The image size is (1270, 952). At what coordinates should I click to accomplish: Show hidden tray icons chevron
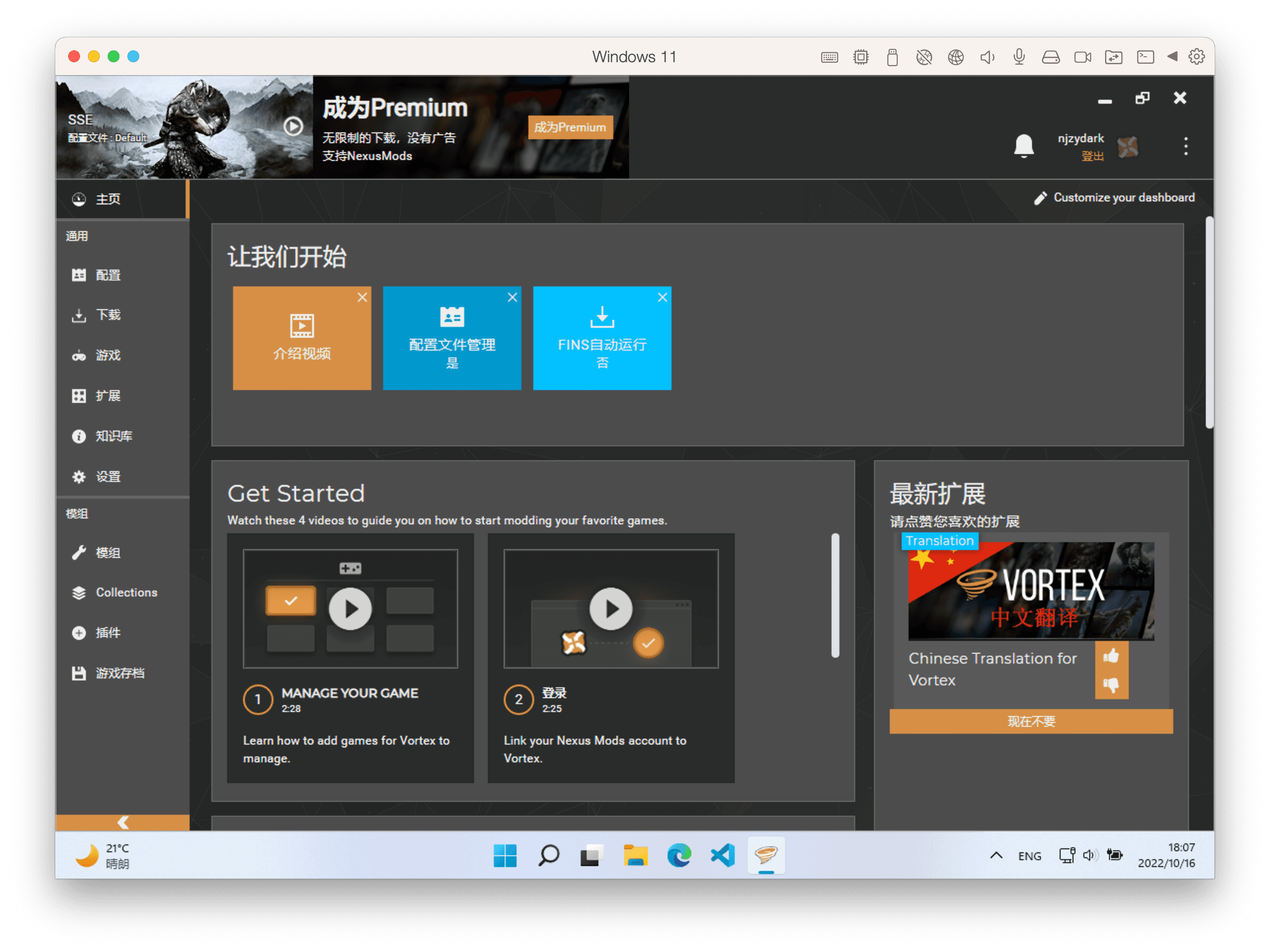coord(996,856)
